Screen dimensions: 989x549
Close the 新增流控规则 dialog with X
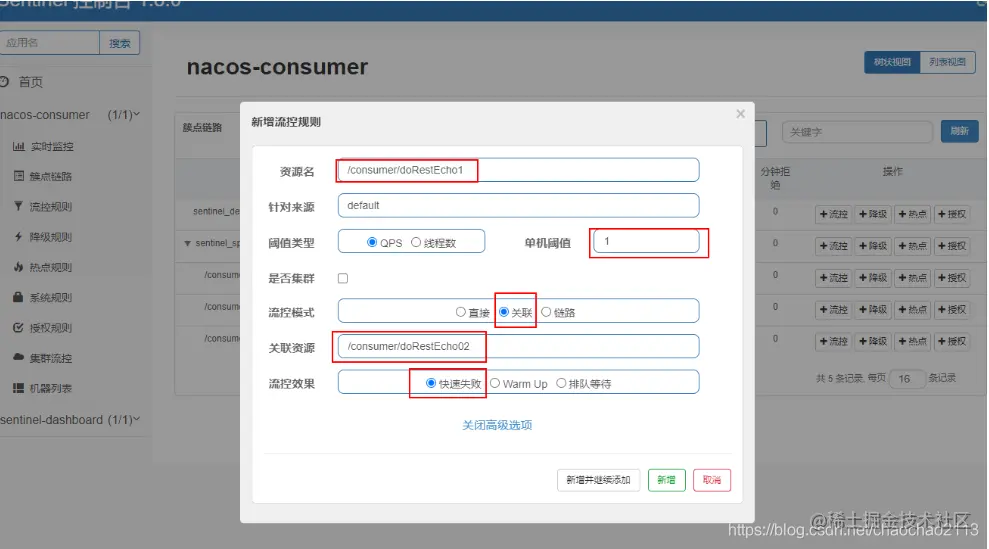point(740,114)
